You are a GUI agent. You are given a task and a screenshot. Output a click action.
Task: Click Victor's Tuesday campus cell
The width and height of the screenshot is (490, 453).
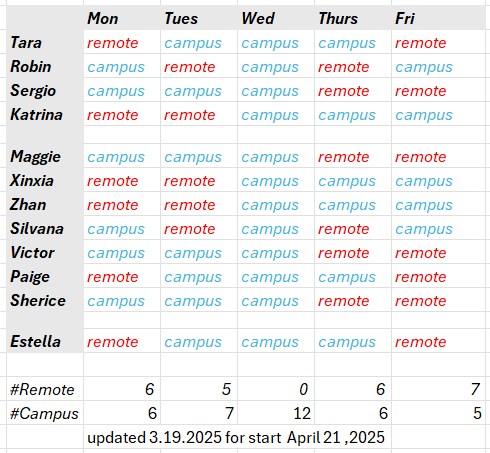click(199, 252)
